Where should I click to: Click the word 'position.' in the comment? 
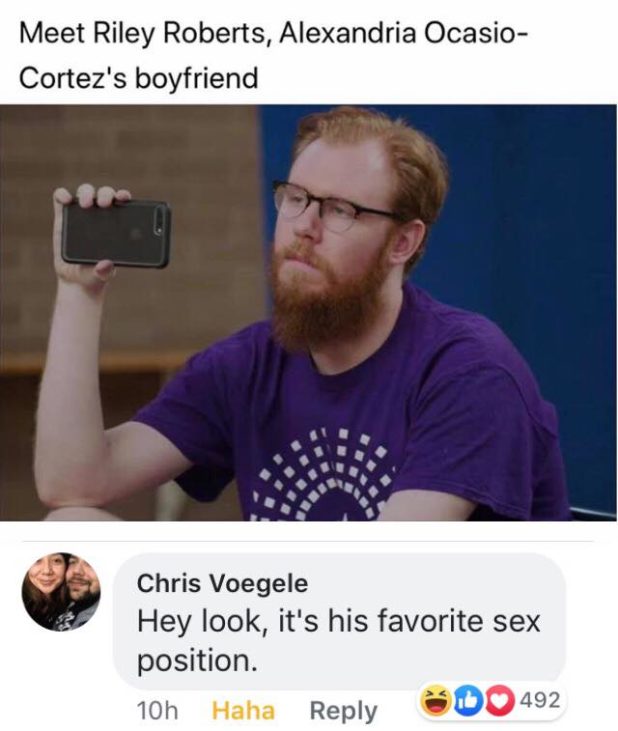pyautogui.click(x=197, y=661)
